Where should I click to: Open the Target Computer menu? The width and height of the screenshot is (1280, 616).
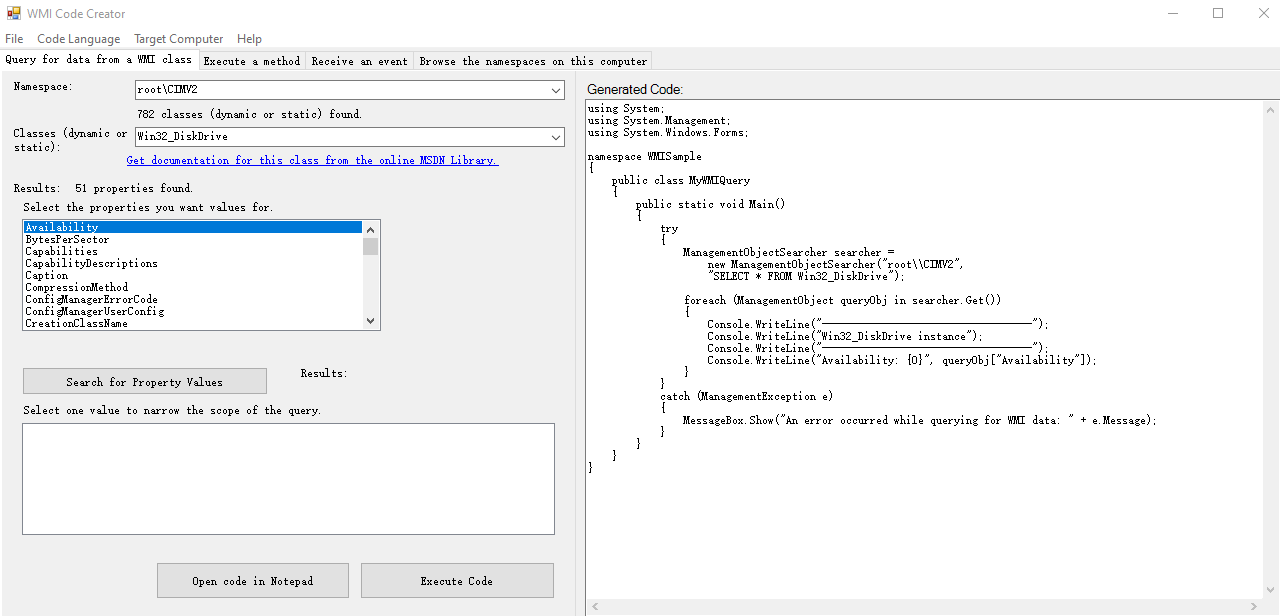click(179, 39)
